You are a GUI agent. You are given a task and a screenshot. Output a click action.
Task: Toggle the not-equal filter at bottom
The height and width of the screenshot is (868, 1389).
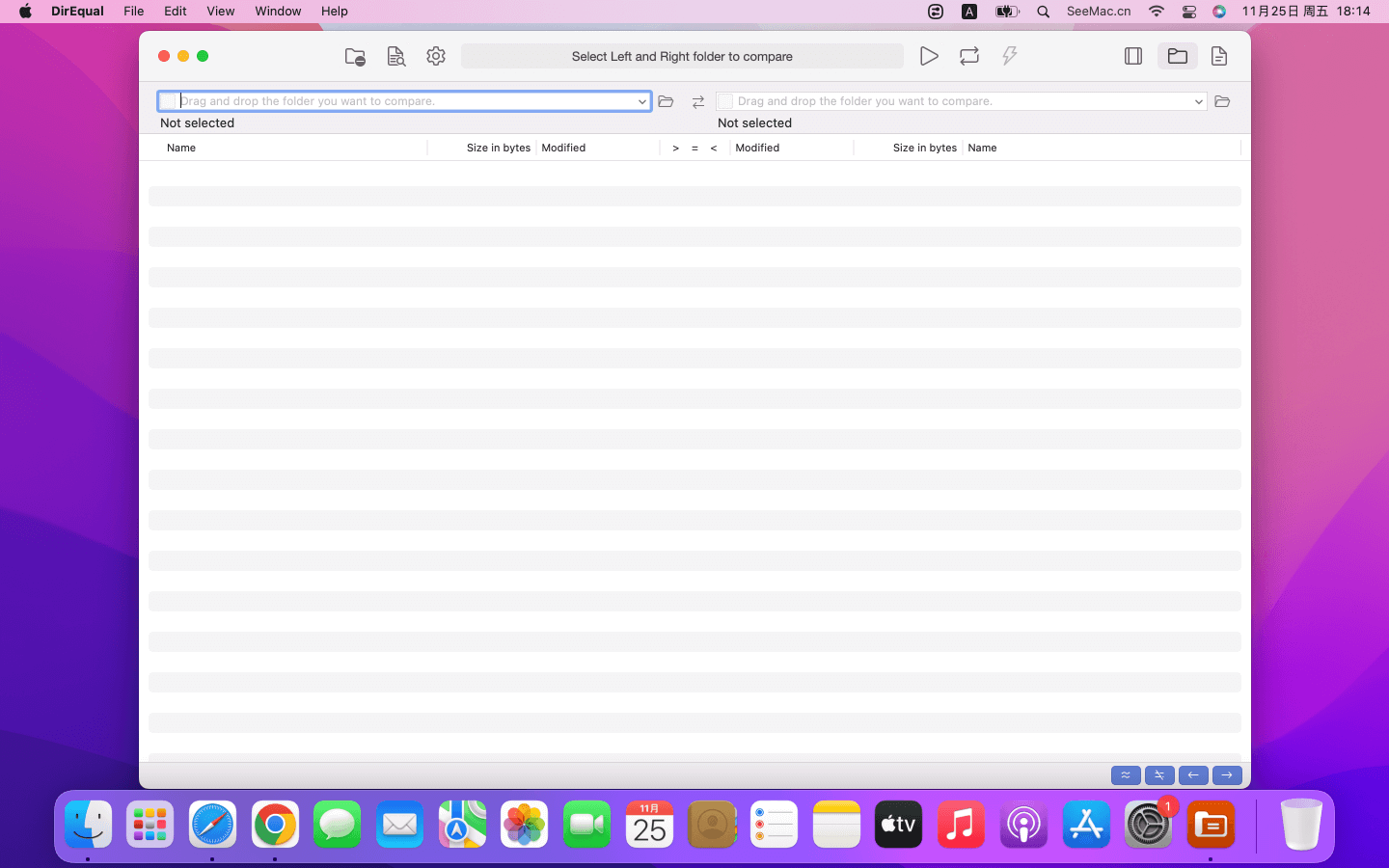tap(1159, 775)
